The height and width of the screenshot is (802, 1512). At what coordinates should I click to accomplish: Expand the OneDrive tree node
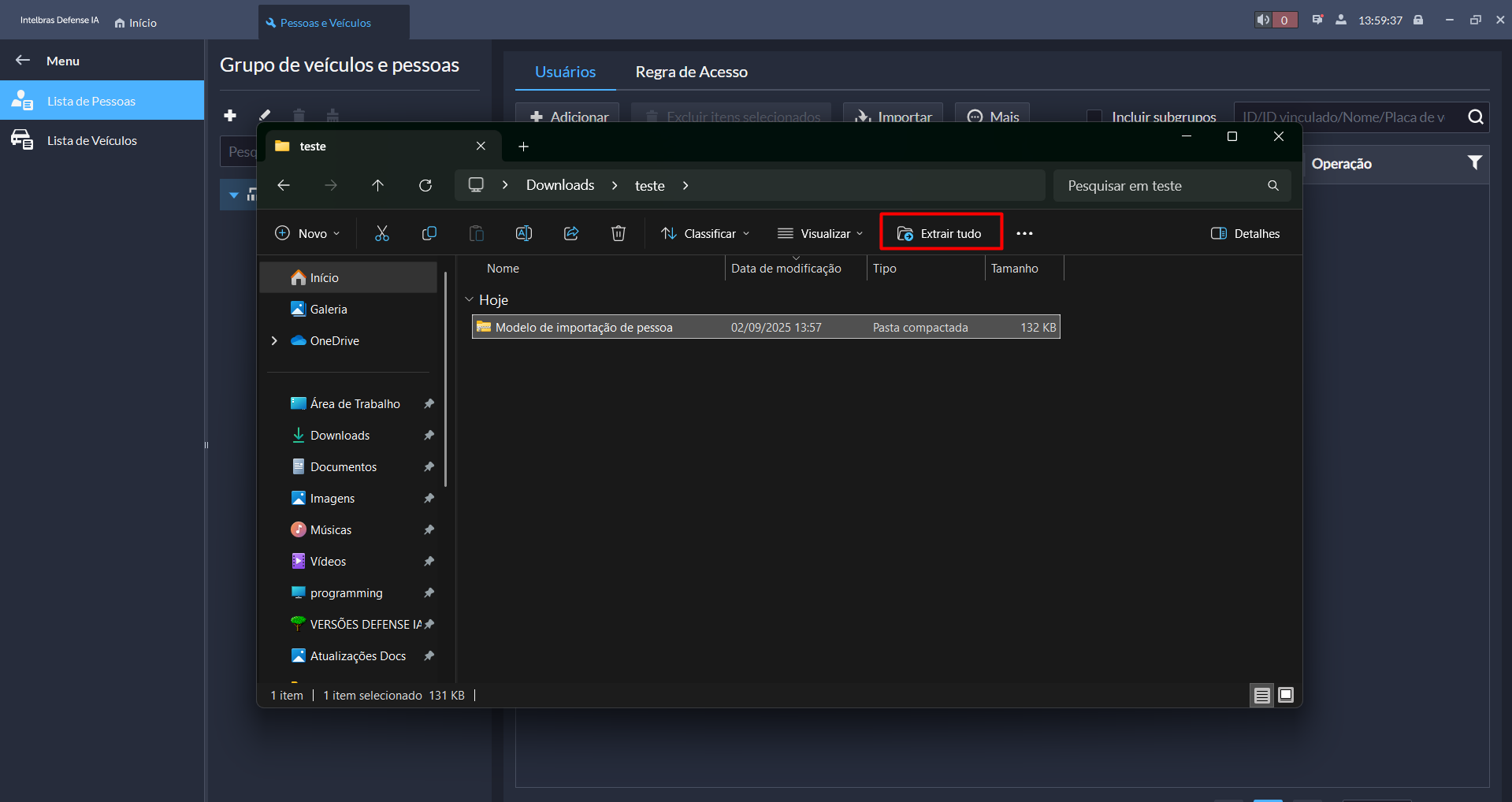pyautogui.click(x=274, y=340)
